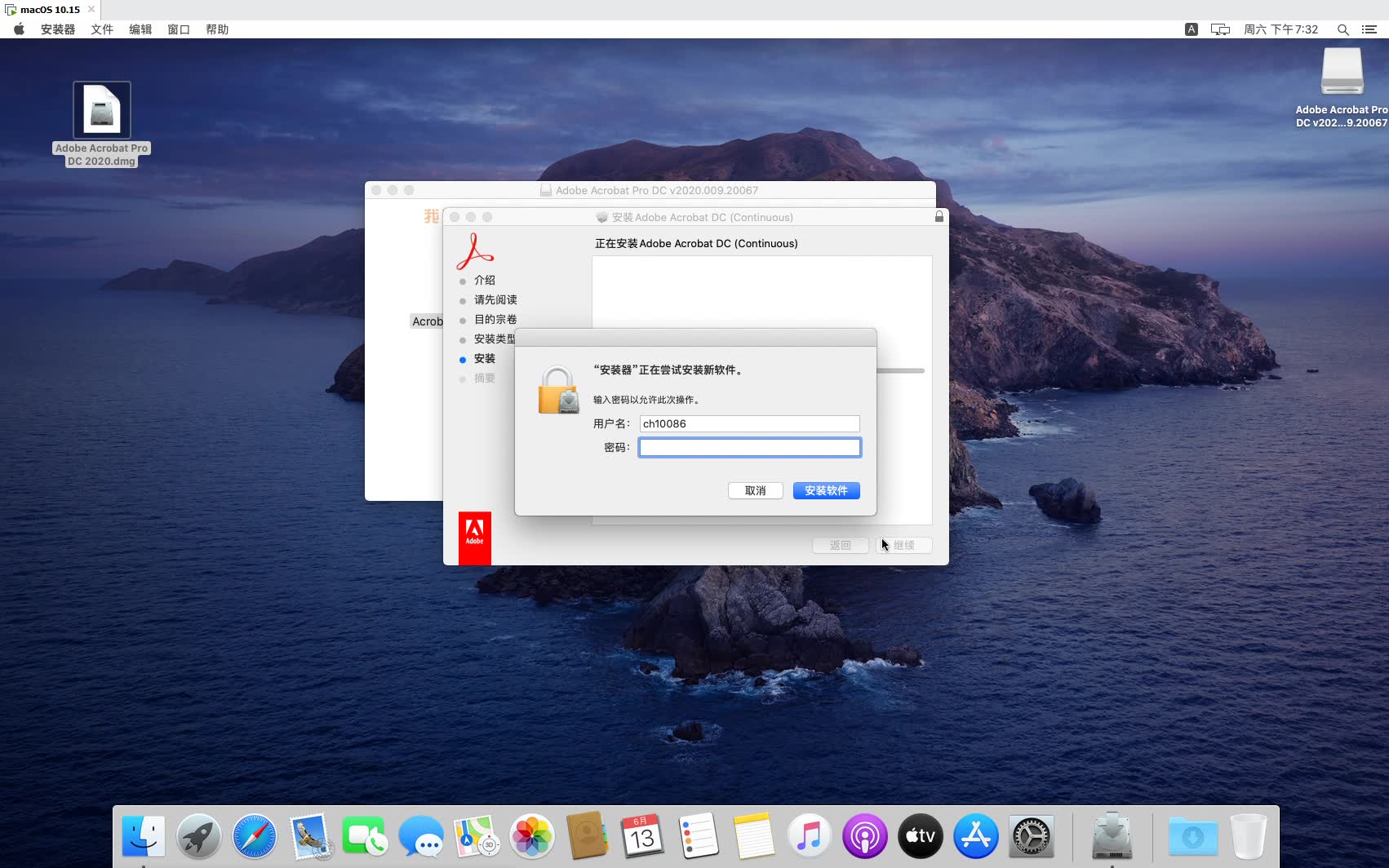This screenshot has width=1389, height=868.
Task: Open the 帮助 menu
Action: [217, 29]
